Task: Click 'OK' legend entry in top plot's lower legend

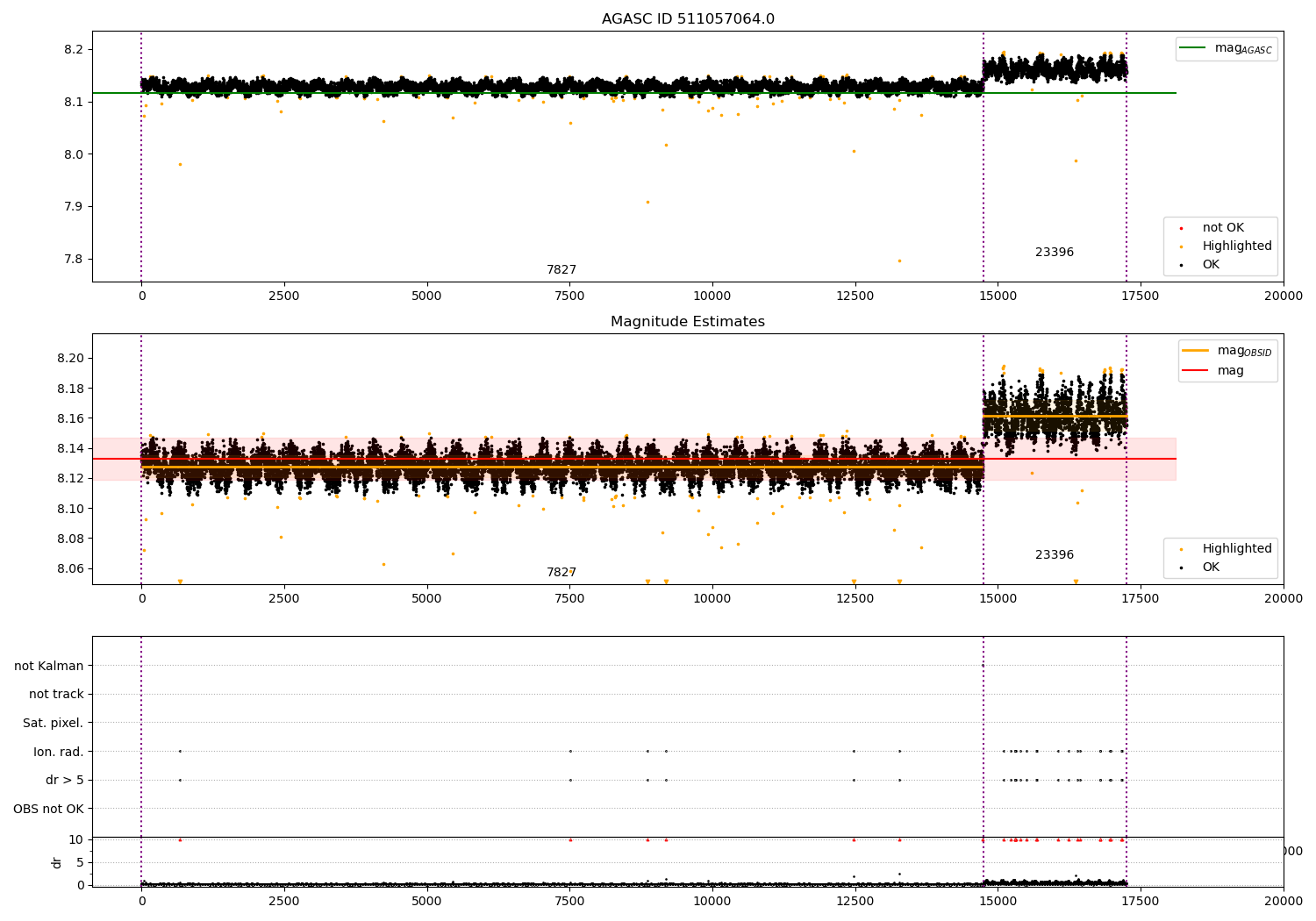Action: tap(1211, 265)
